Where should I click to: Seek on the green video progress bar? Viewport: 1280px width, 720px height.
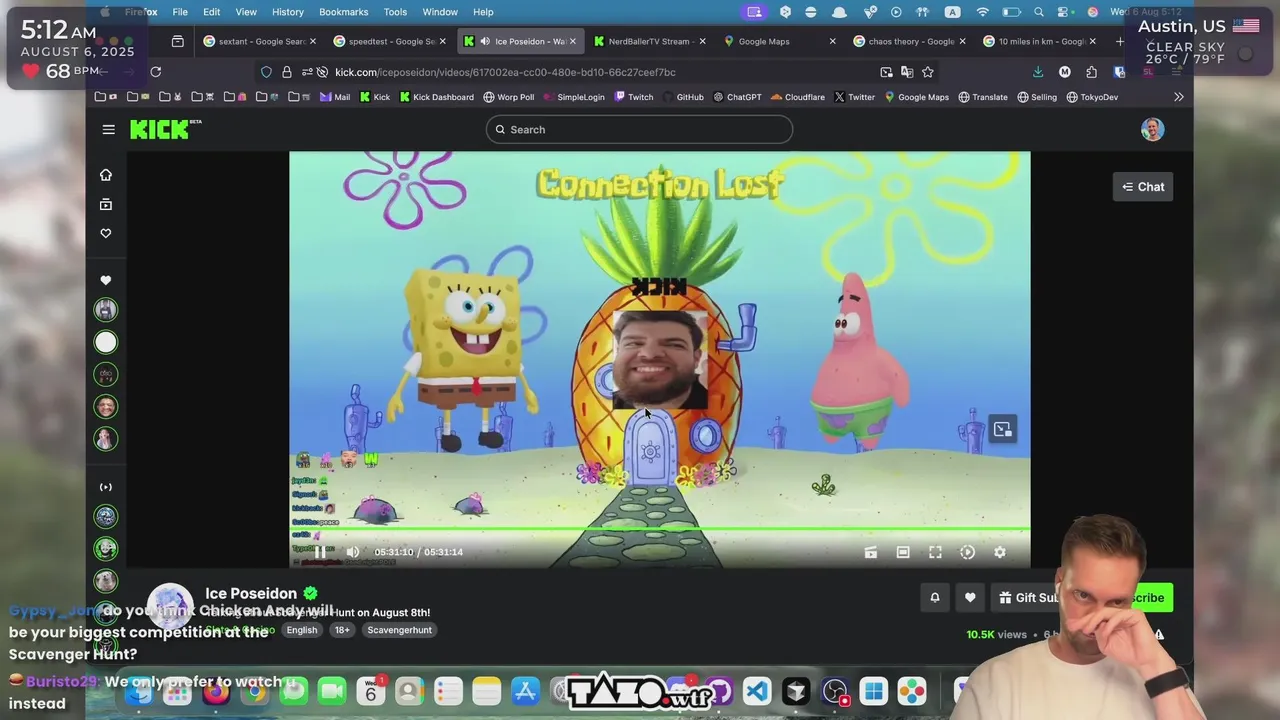660,529
